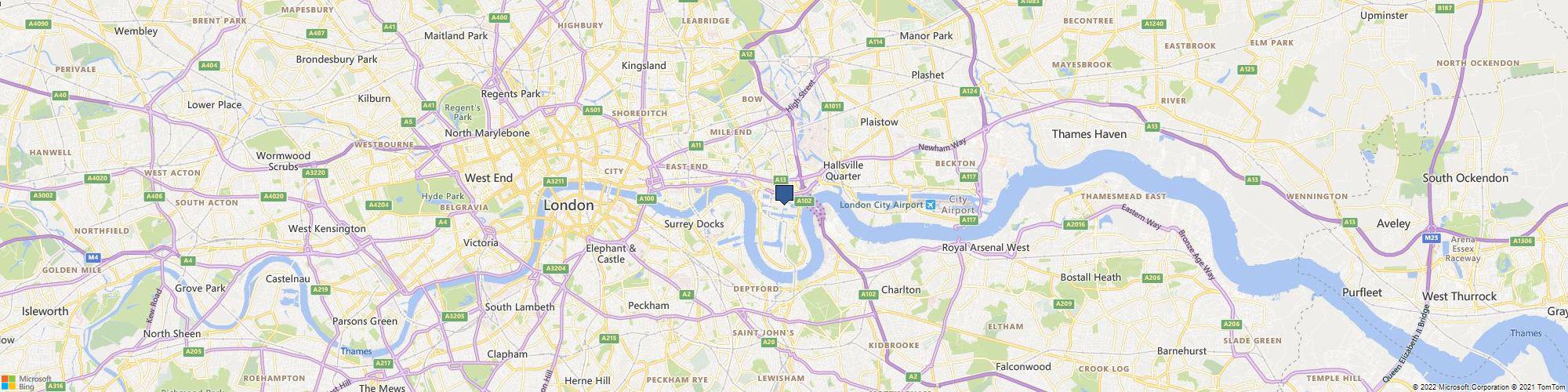Select the London city label
The height and width of the screenshot is (392, 1568).
(x=568, y=205)
